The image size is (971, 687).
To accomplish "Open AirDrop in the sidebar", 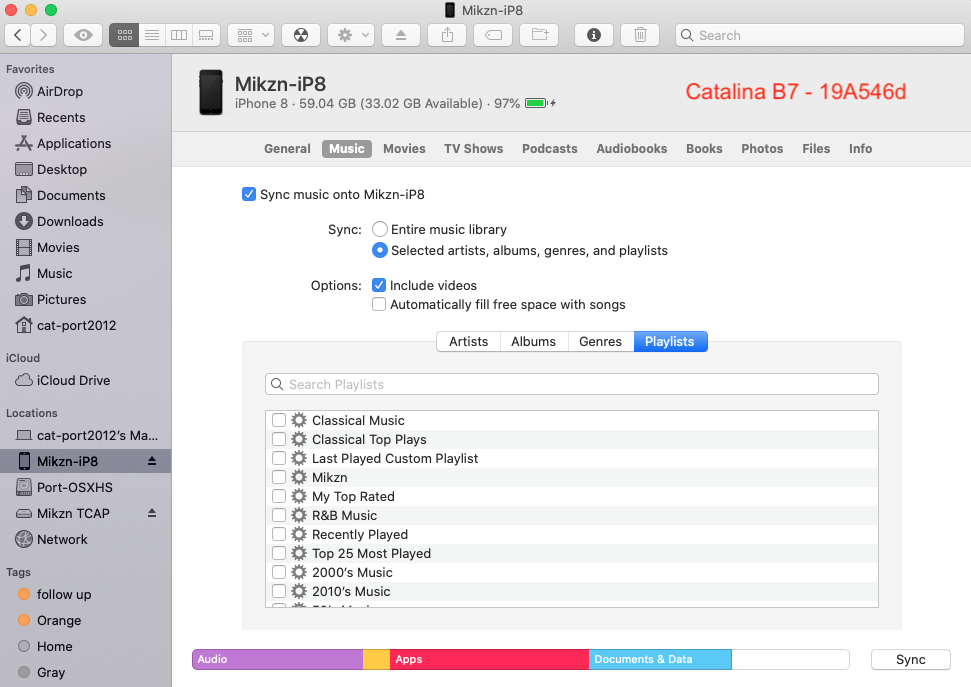I will click(59, 92).
